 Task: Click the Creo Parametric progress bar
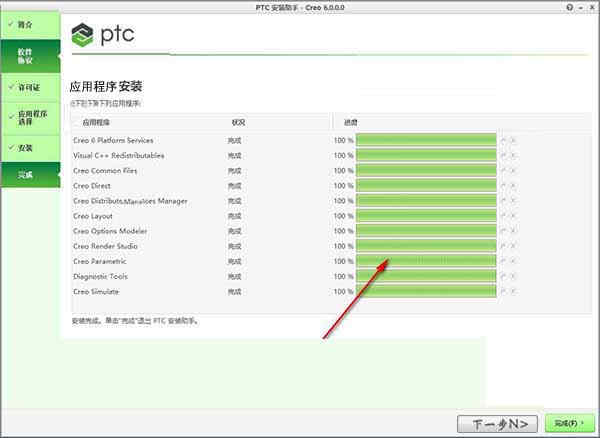[x=426, y=261]
